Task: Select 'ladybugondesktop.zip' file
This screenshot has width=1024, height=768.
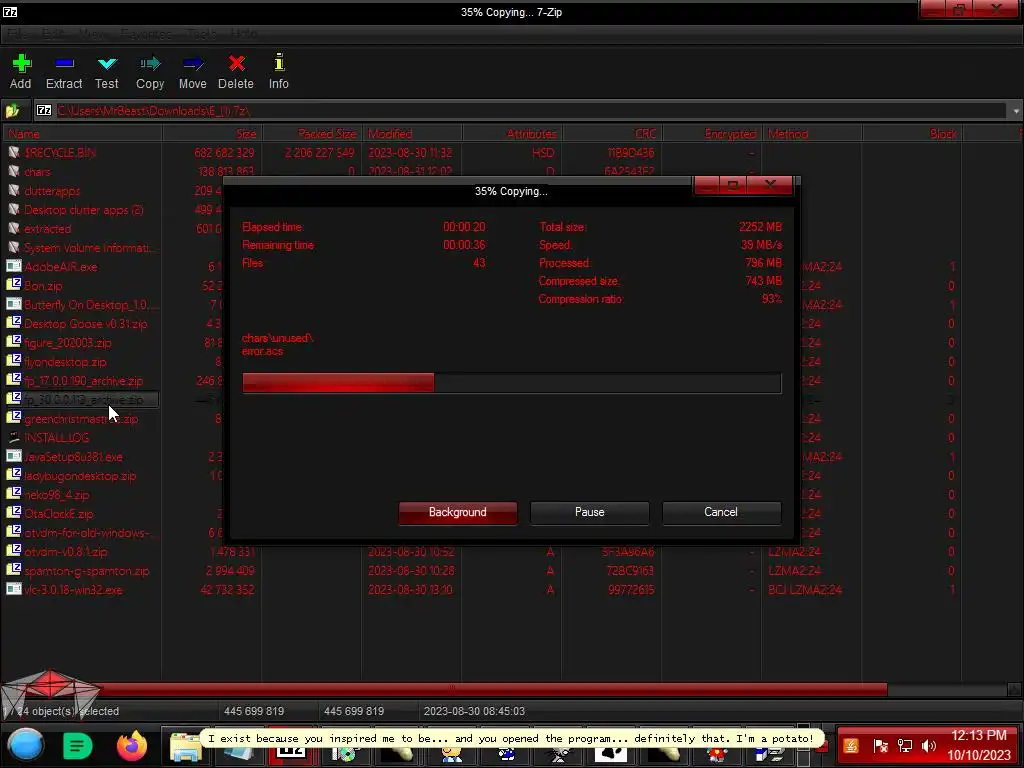Action: 80,475
